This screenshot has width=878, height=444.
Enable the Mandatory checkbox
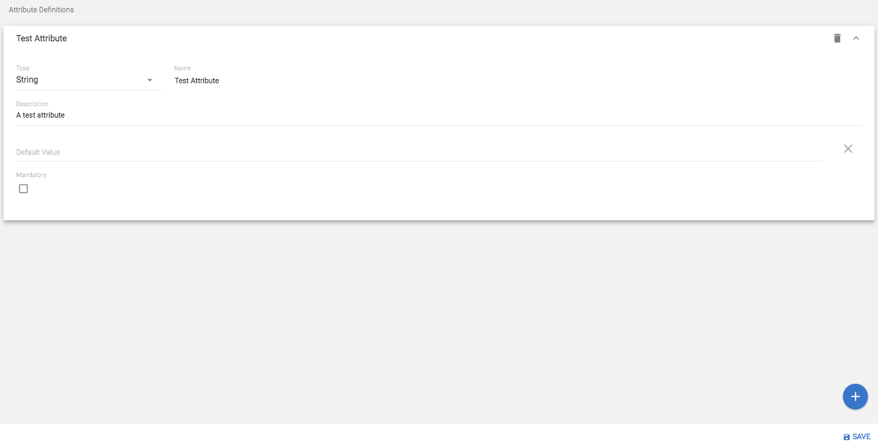tap(23, 189)
